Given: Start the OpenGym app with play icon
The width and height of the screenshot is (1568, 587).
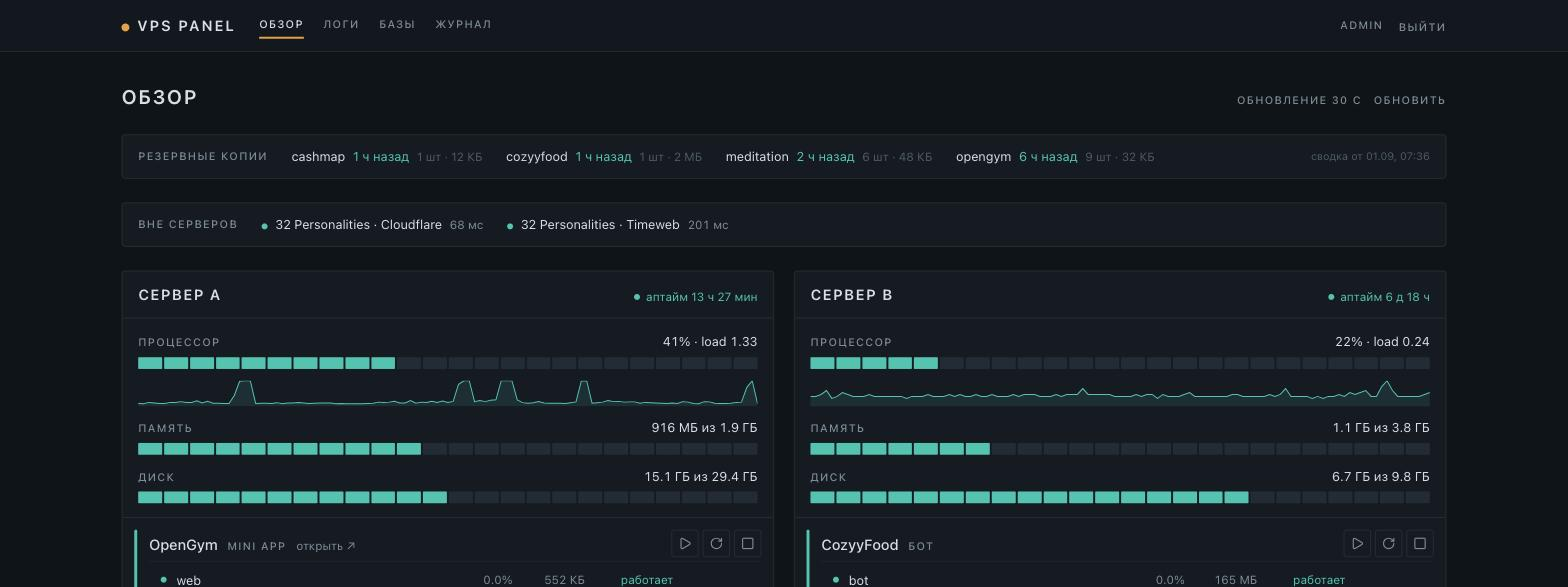Looking at the screenshot, I should [685, 544].
